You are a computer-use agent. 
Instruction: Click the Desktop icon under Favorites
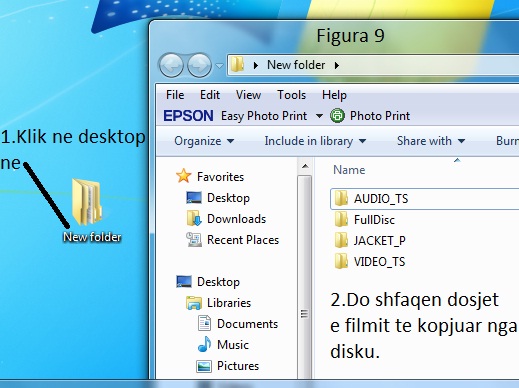194,197
